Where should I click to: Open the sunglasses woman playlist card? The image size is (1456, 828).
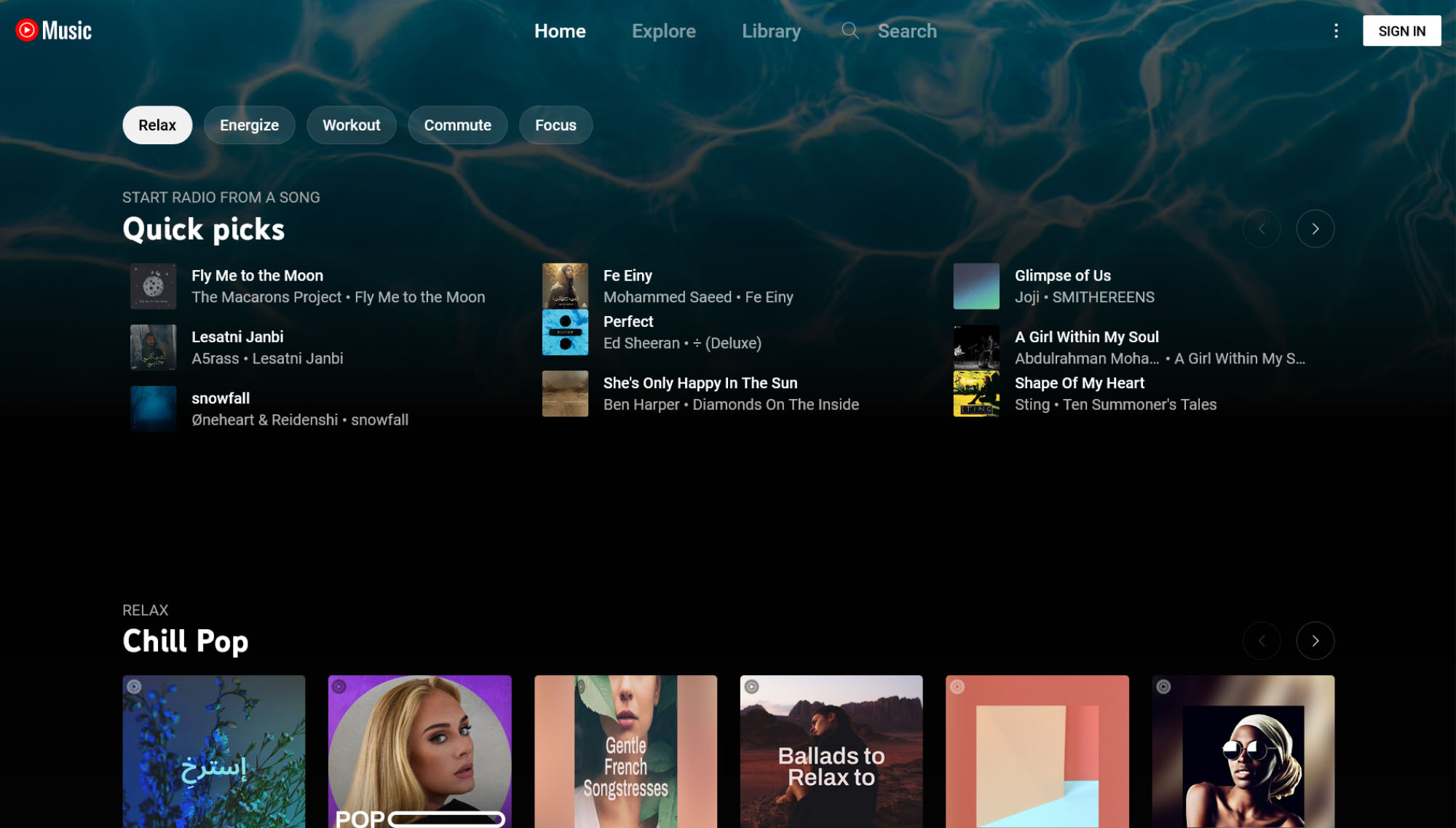1243,752
